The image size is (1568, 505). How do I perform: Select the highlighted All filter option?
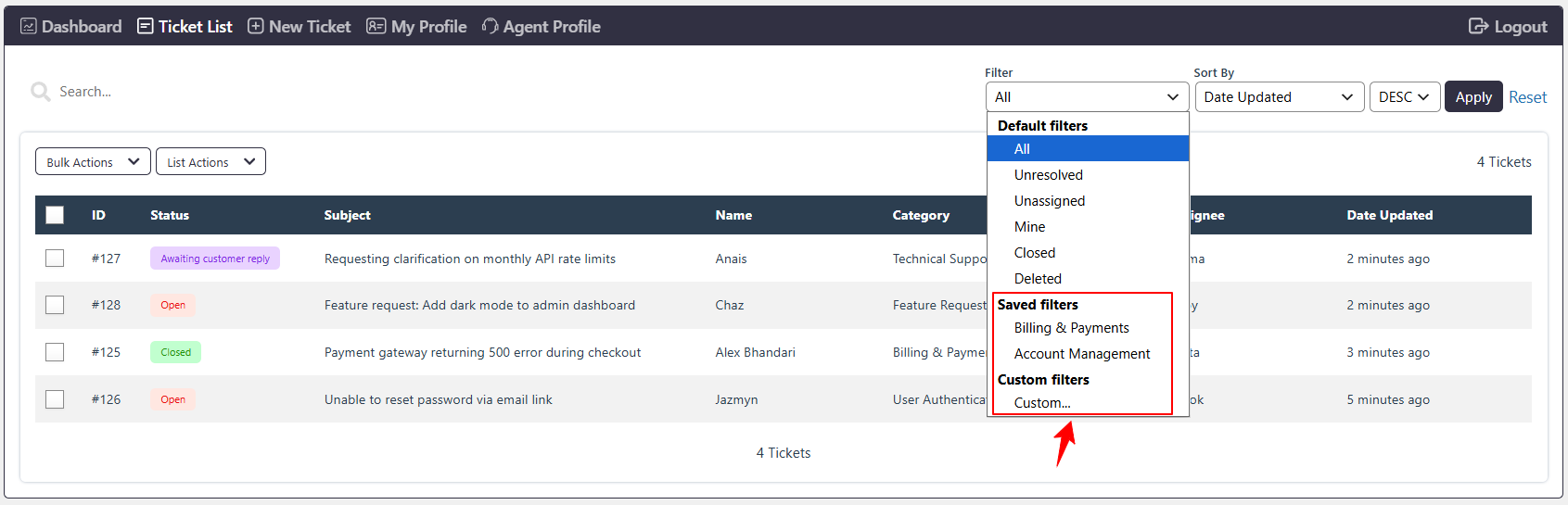1088,148
